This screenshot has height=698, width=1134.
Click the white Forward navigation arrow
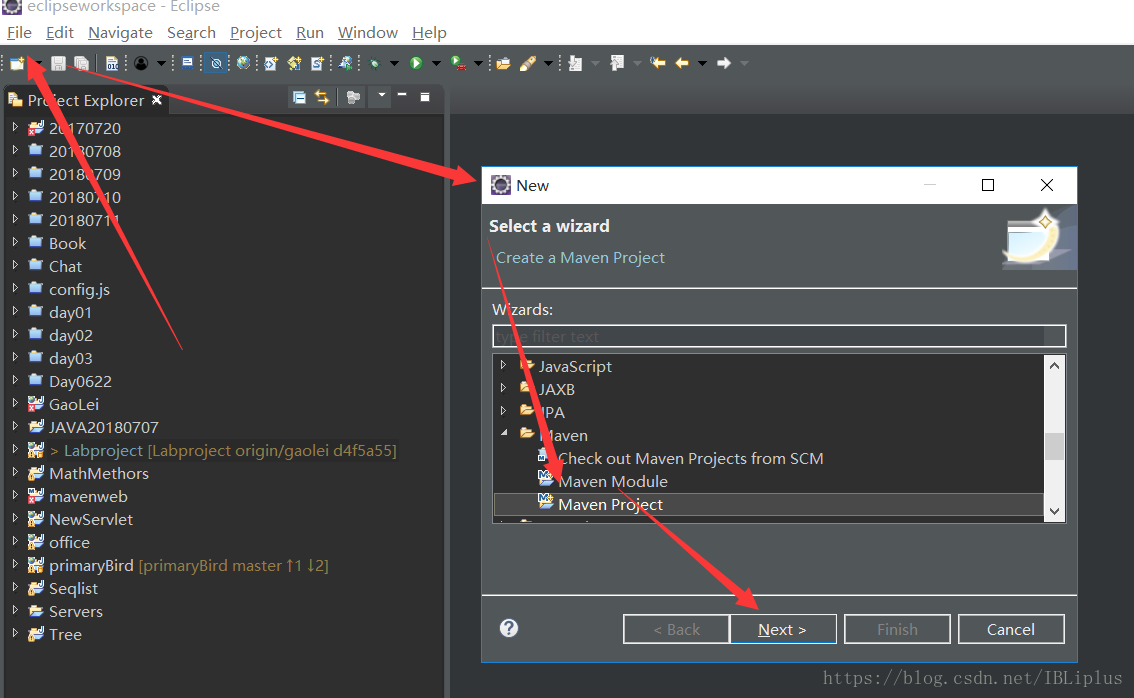coord(724,64)
